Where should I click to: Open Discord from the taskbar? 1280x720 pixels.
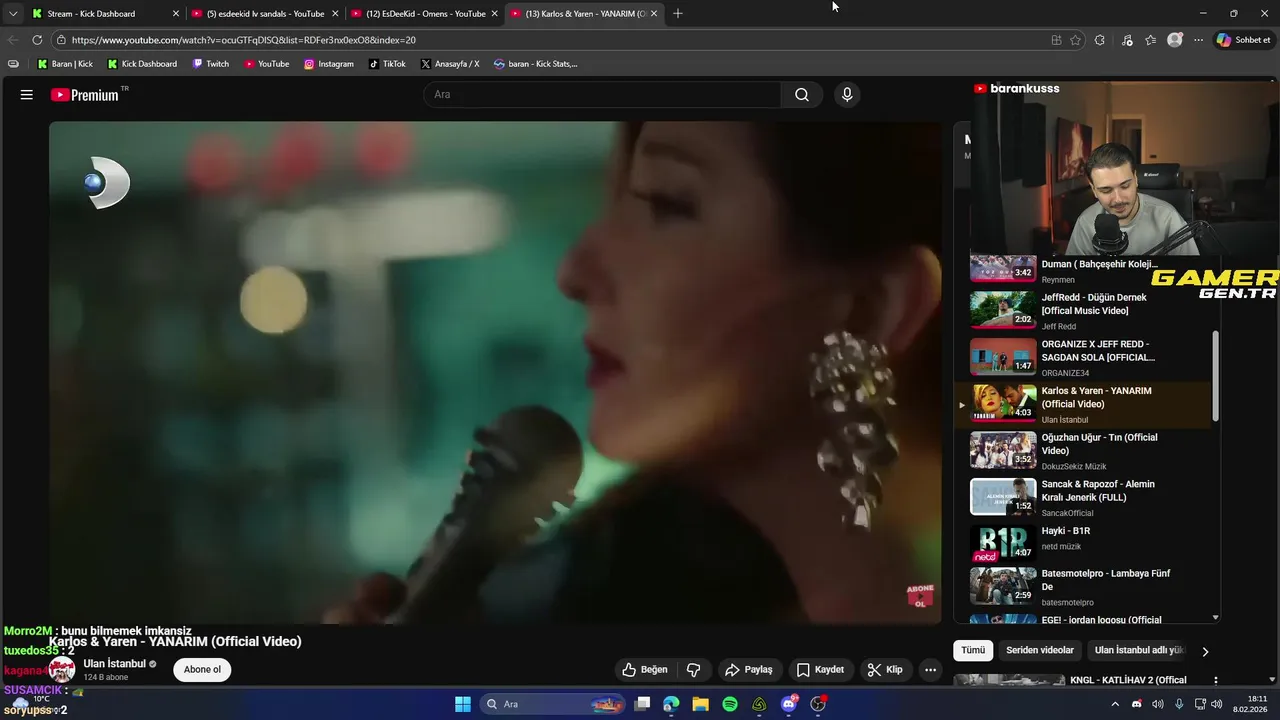click(x=788, y=704)
